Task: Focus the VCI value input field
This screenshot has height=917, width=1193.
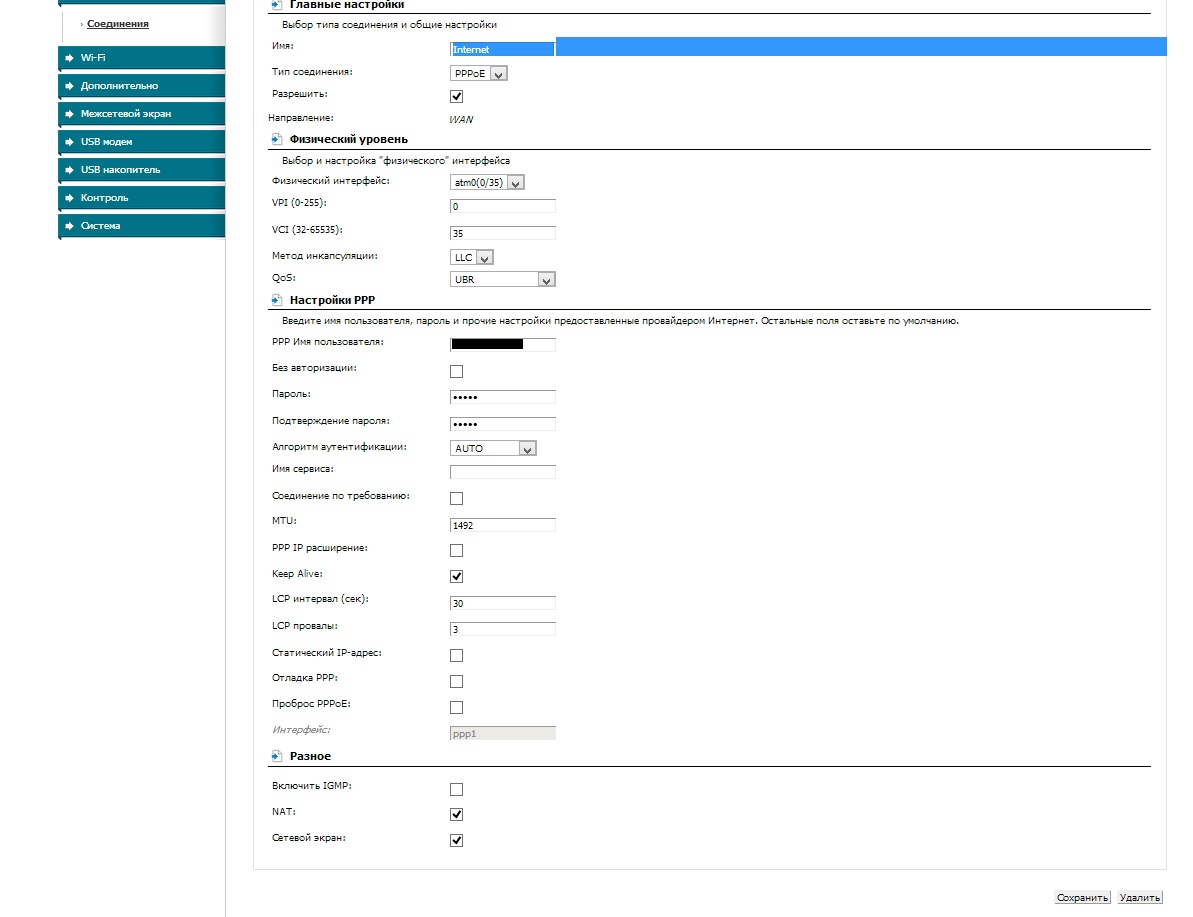Action: [503, 233]
